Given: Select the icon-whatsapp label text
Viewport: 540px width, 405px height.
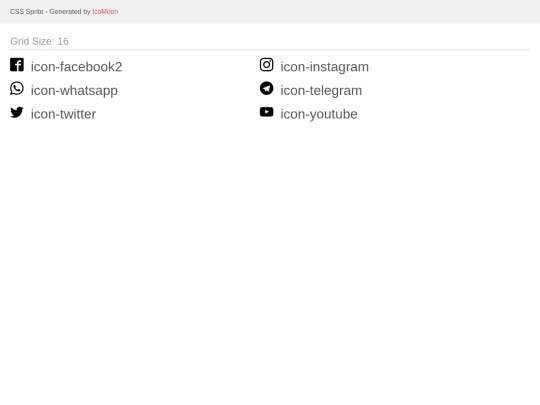Looking at the screenshot, I should click(74, 91).
